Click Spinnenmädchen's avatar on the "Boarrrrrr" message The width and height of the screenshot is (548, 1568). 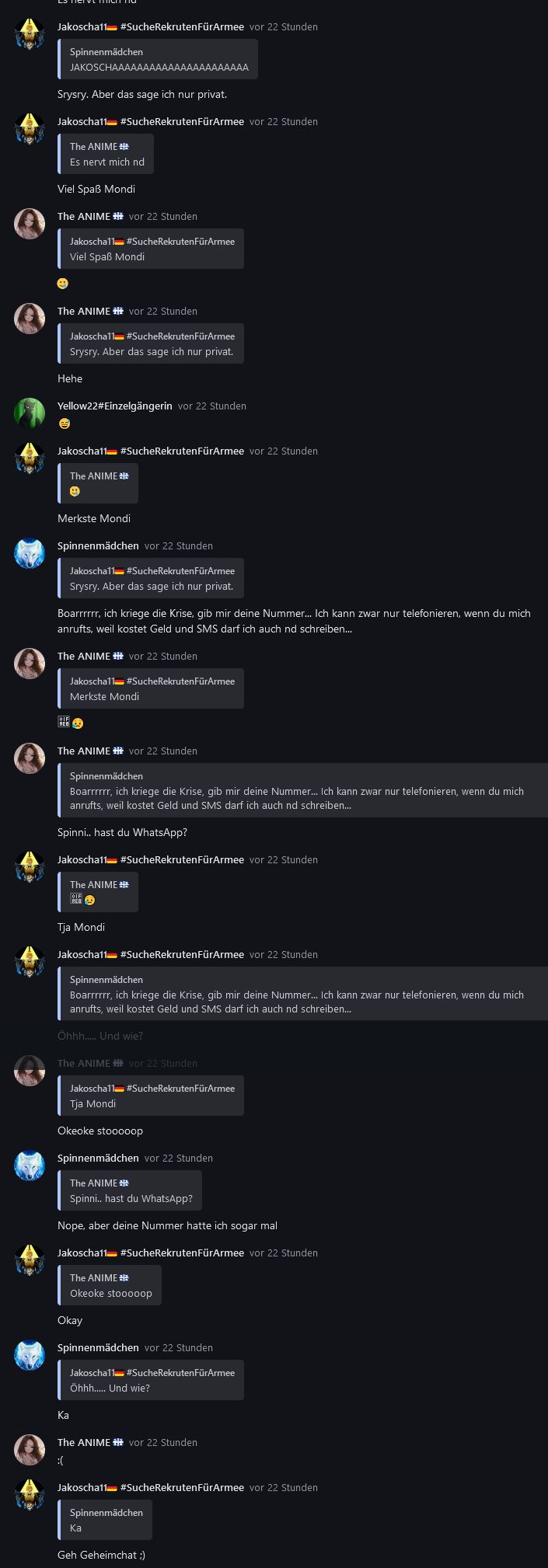tap(30, 552)
